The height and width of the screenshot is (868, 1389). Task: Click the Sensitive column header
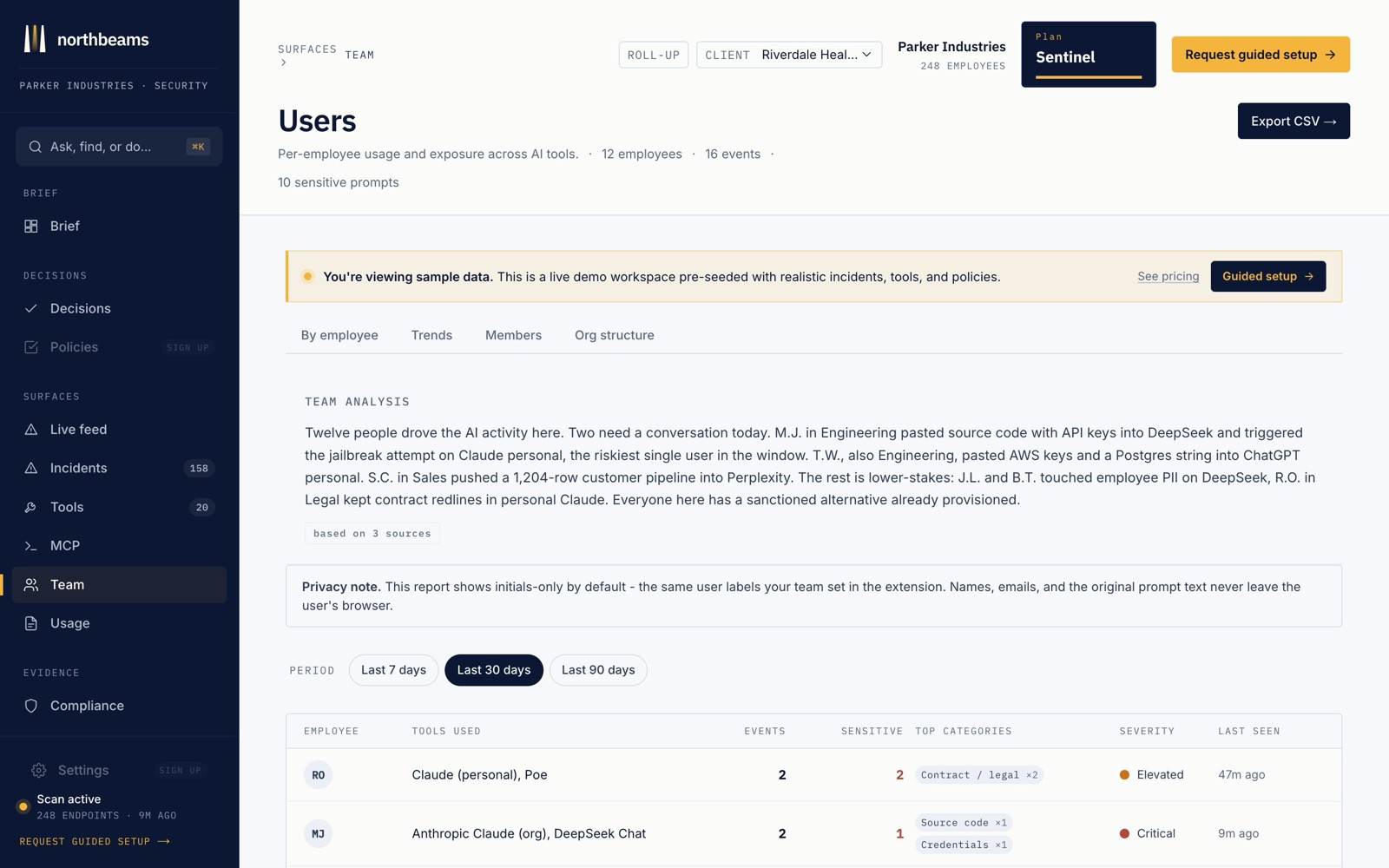coord(872,731)
